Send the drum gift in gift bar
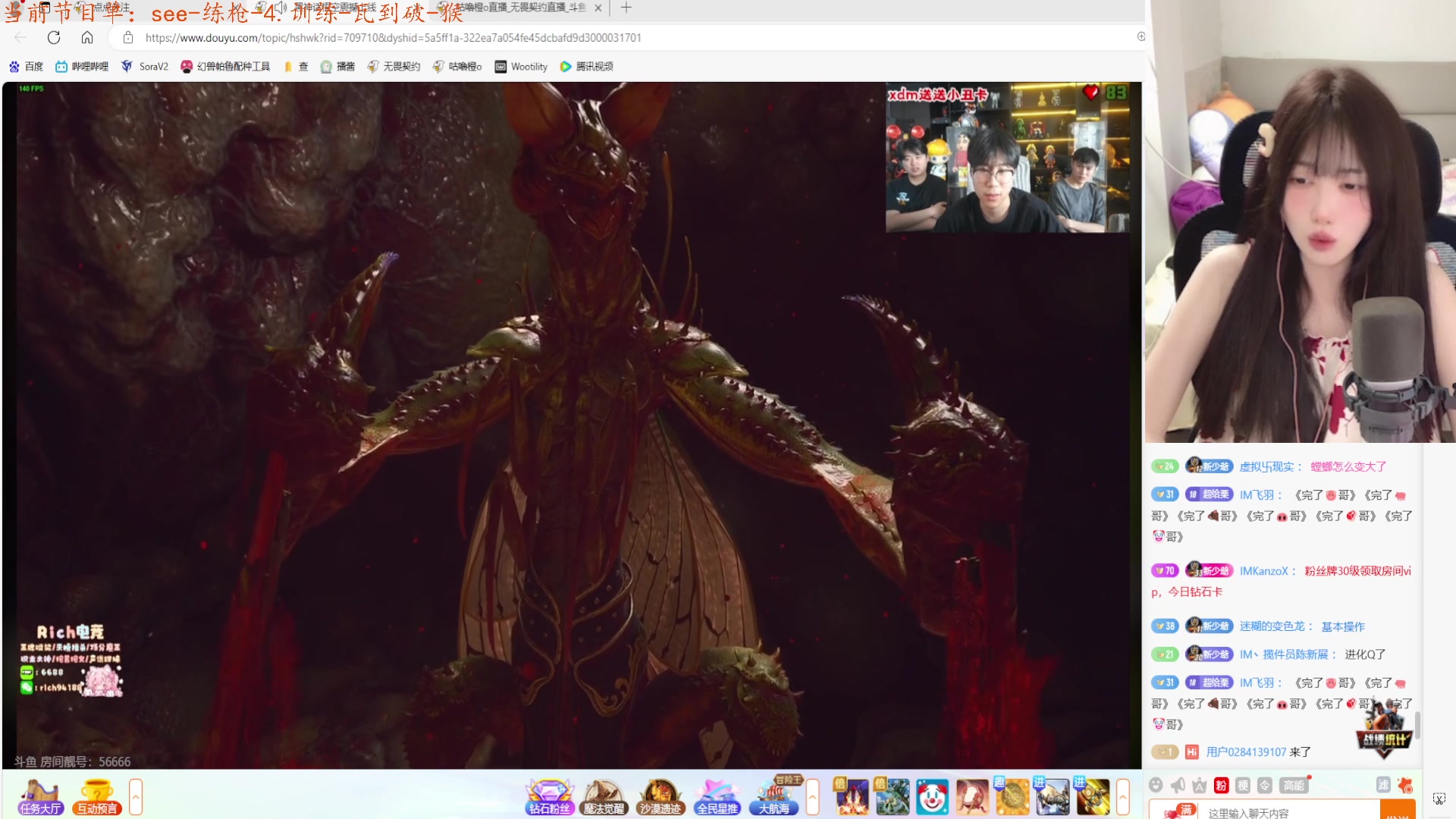This screenshot has height=819, width=1456. (x=972, y=798)
